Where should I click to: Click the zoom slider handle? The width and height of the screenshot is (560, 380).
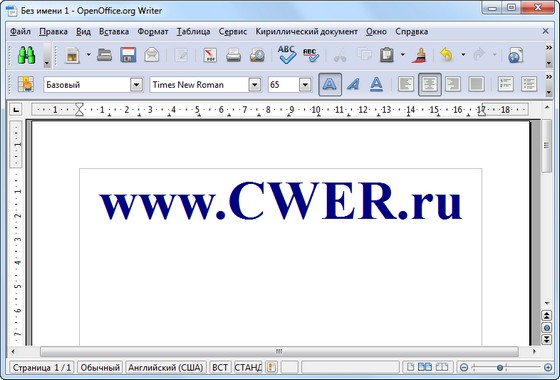coord(500,367)
